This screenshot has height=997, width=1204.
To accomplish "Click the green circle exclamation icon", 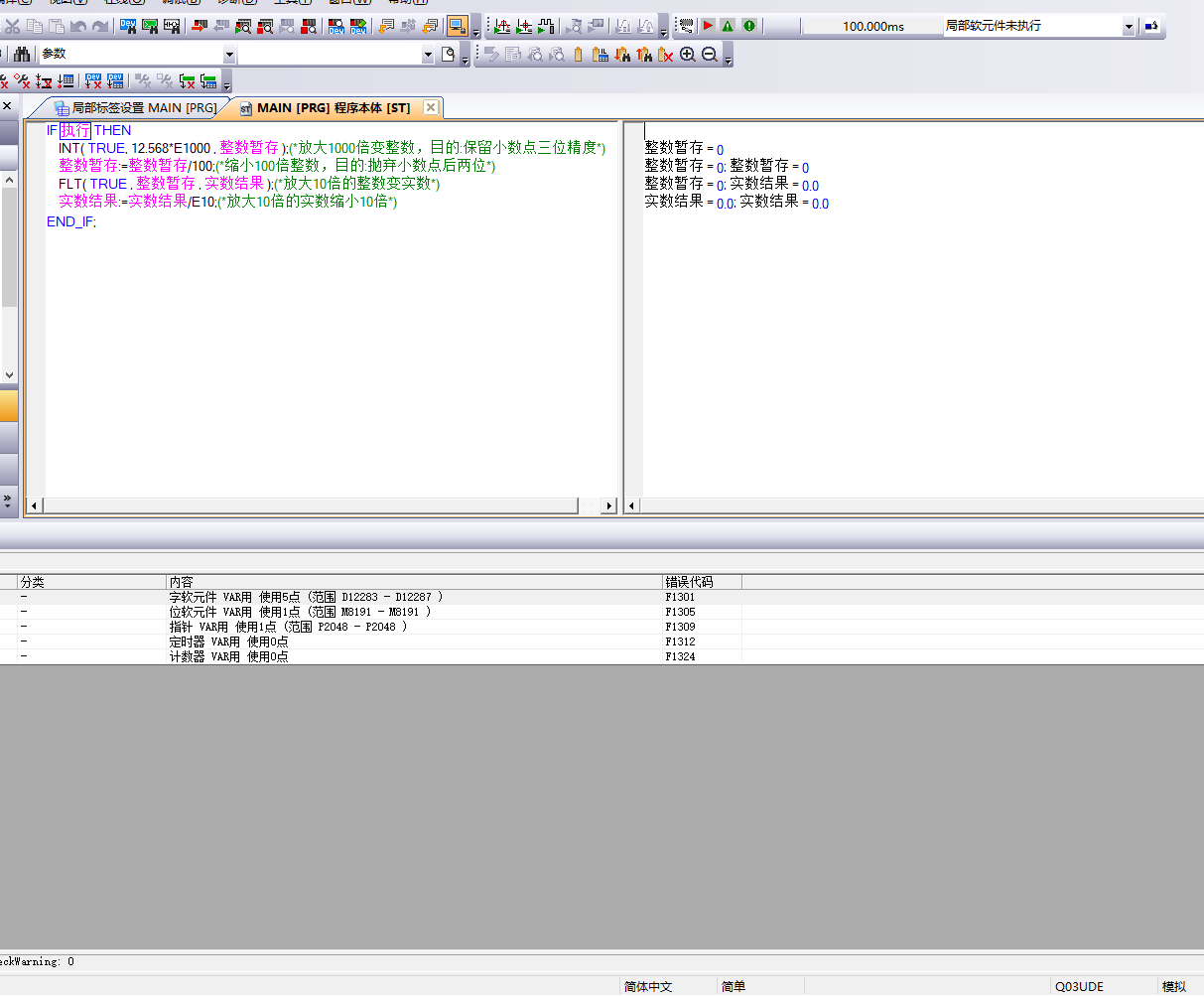I will (x=748, y=26).
